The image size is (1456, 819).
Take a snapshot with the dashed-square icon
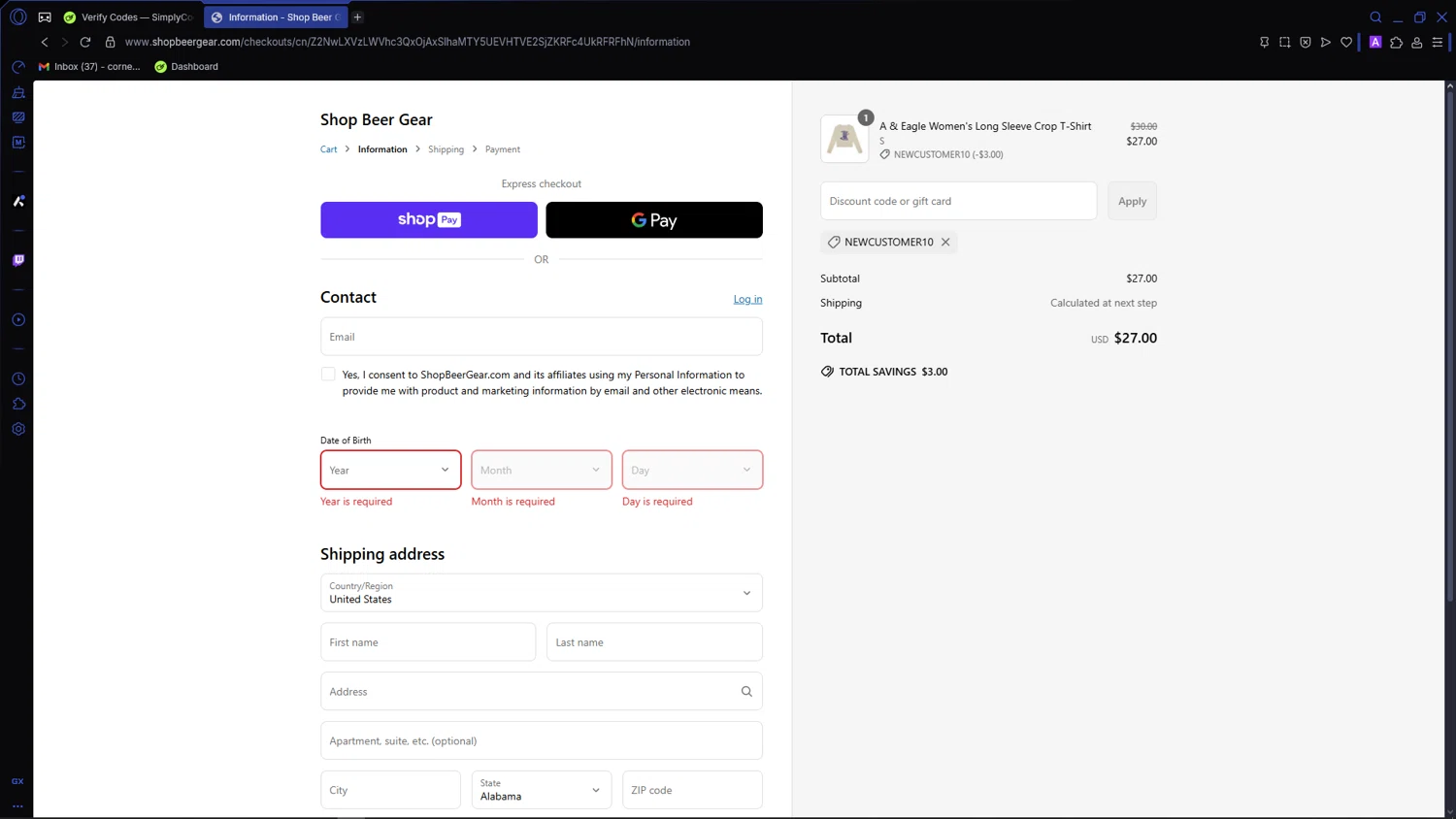1284,42
